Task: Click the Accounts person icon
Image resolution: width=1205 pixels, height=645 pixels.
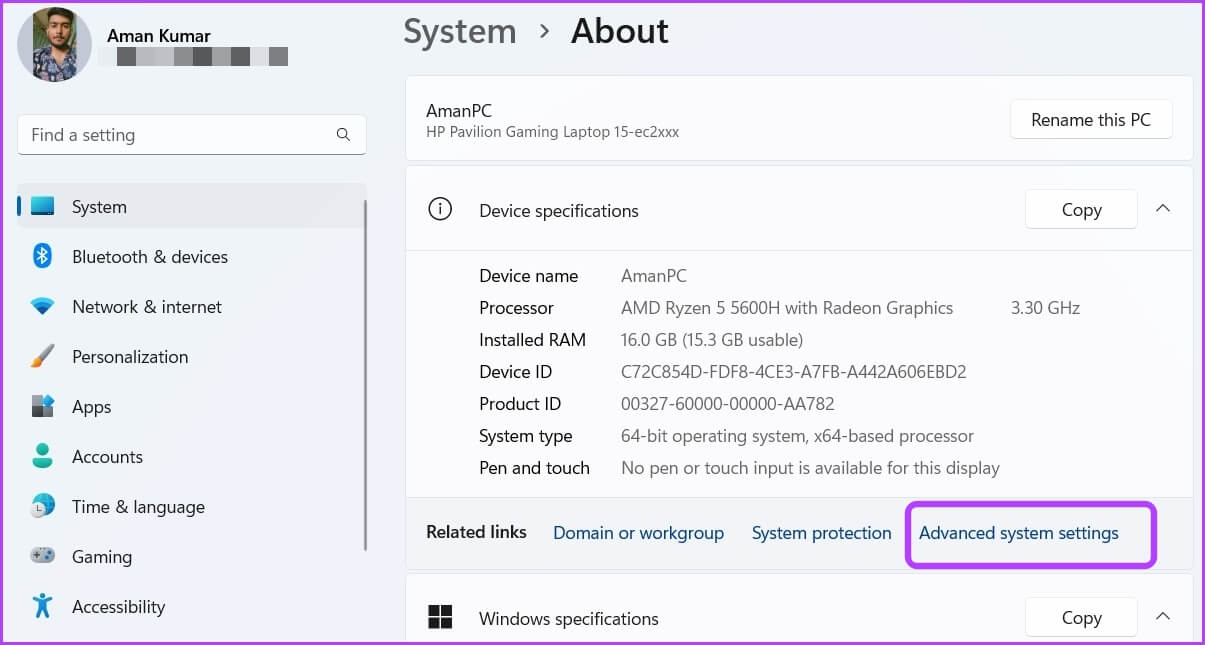Action: 42,457
